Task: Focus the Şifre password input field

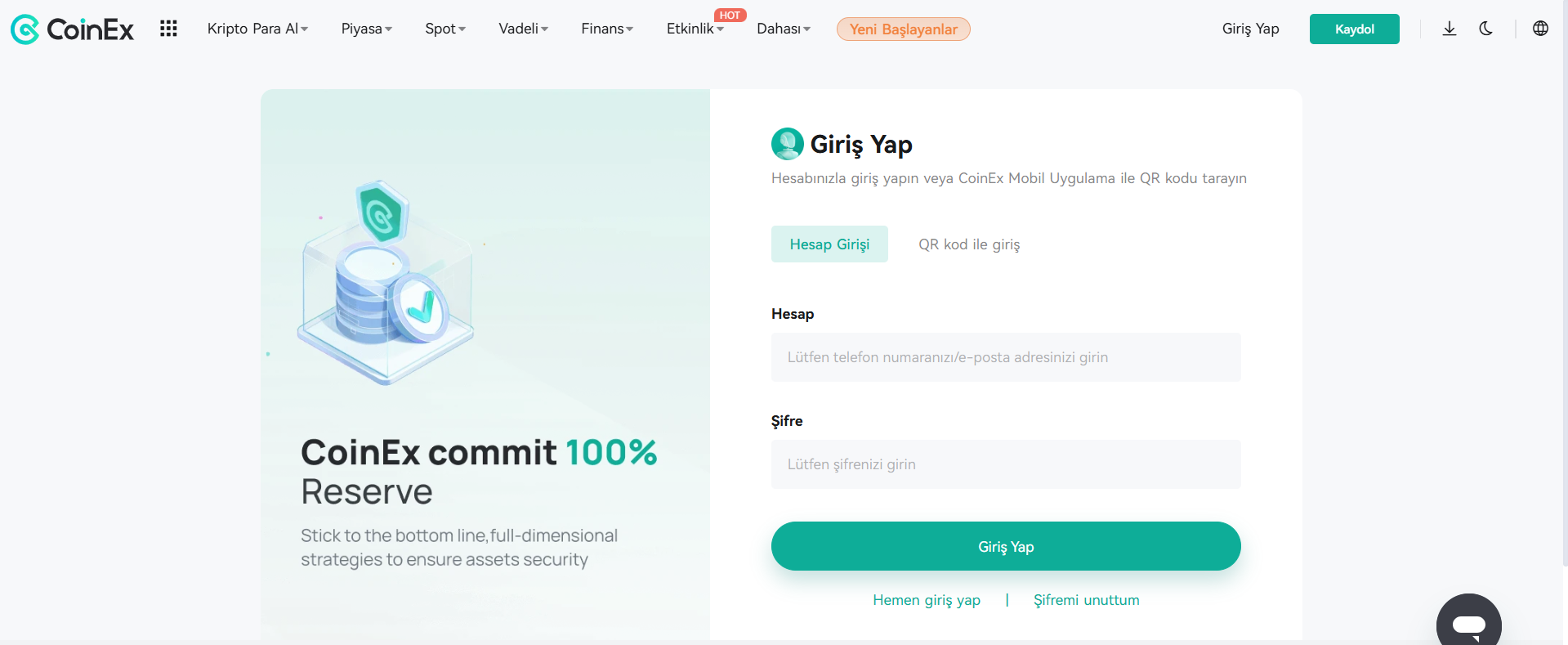Action: [x=1006, y=464]
